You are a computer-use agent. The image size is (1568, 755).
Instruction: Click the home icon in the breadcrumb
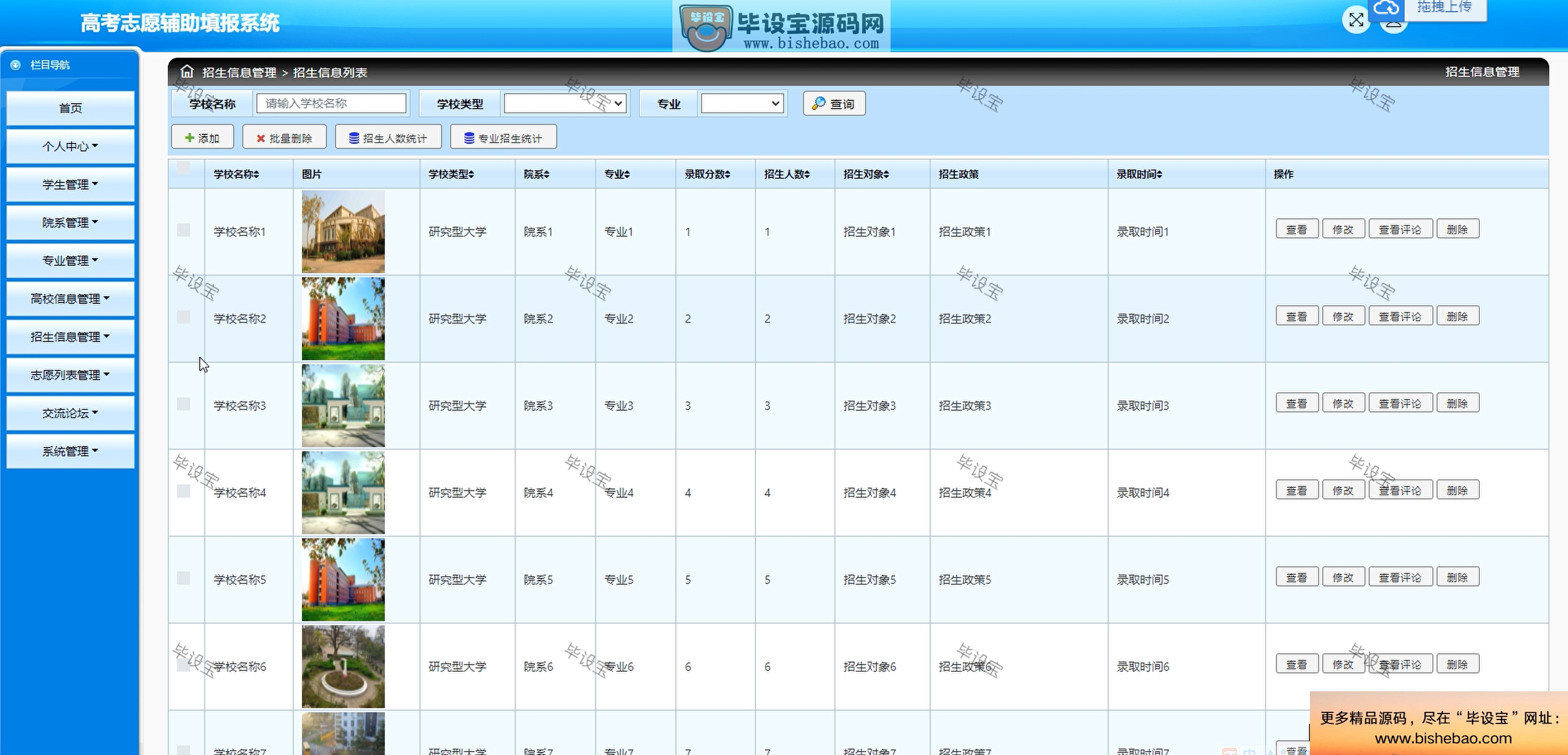tap(187, 72)
